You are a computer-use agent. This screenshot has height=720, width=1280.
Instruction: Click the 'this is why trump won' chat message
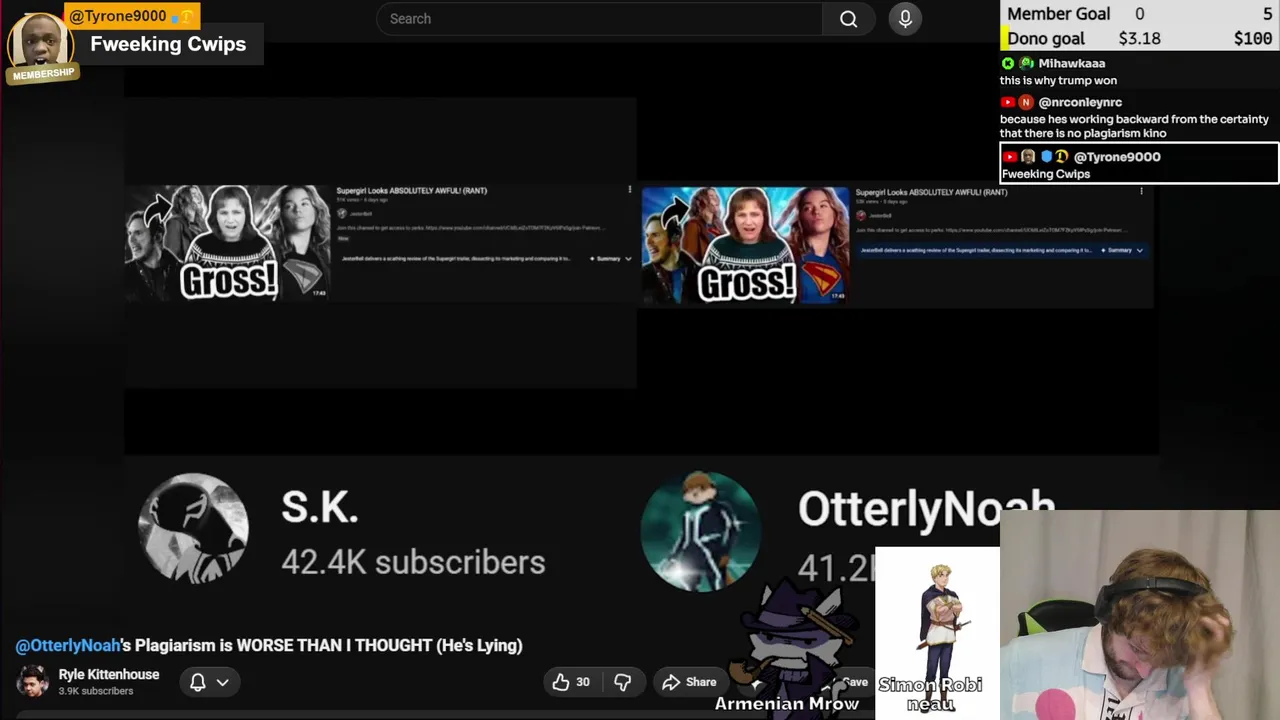[1058, 80]
